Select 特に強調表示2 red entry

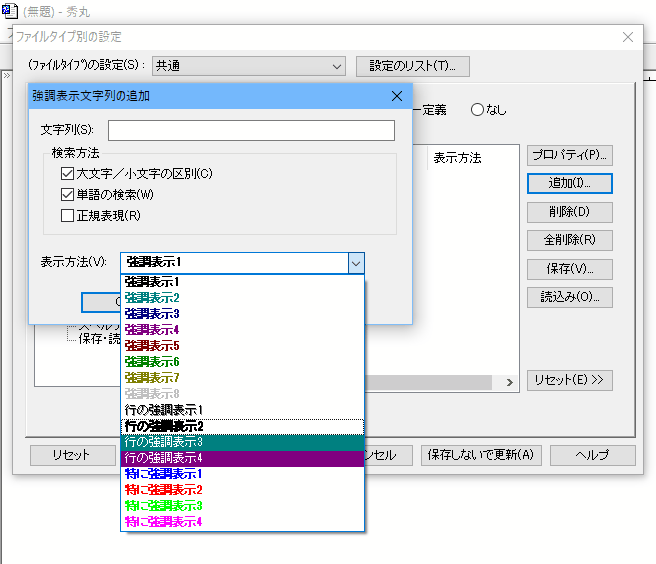click(242, 490)
